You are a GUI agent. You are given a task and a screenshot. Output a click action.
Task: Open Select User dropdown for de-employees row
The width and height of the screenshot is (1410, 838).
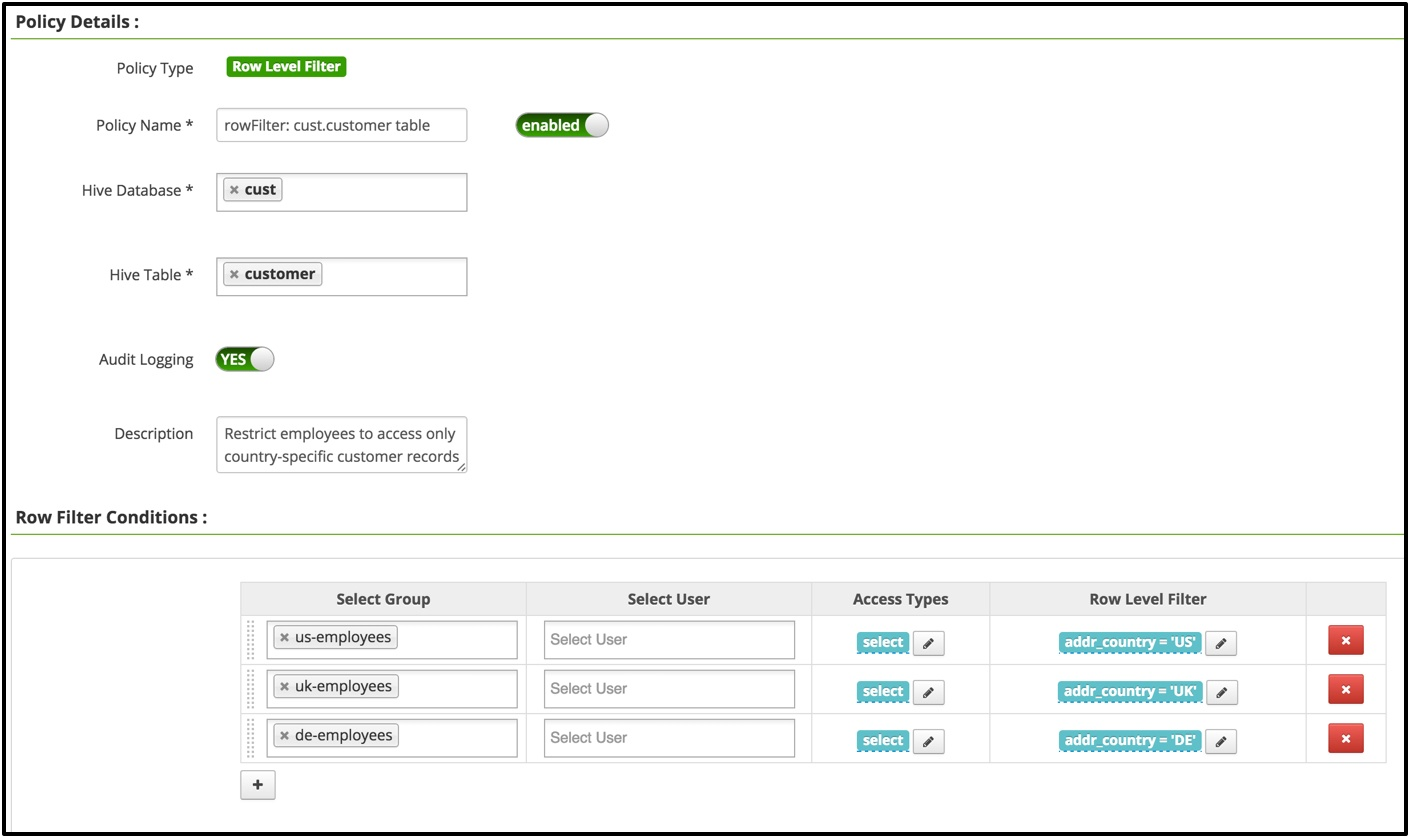click(668, 738)
